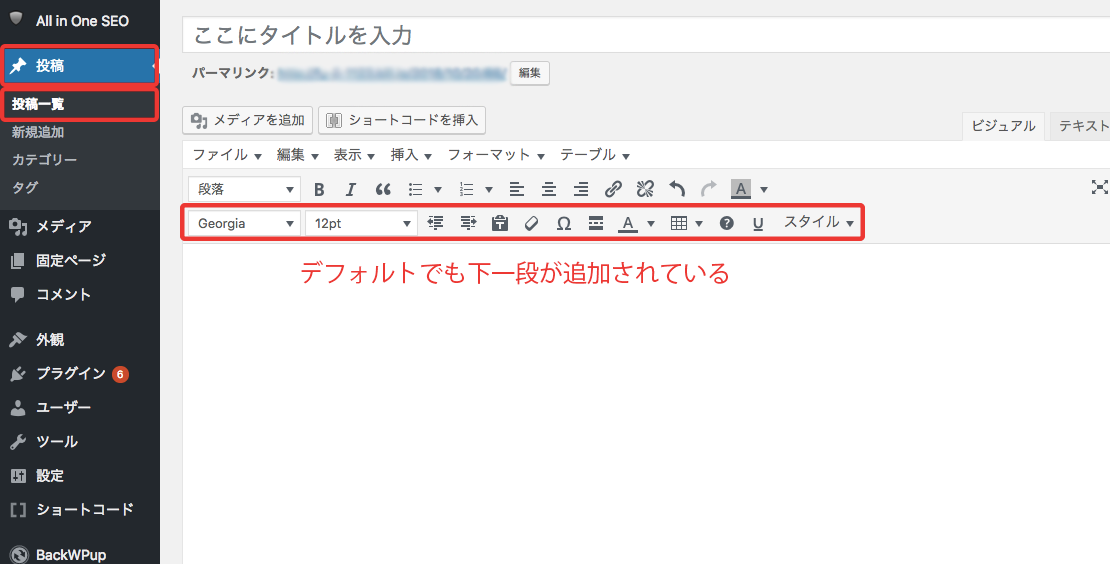Insert a blockquote using the quote icon
This screenshot has width=1110, height=564.
383,189
